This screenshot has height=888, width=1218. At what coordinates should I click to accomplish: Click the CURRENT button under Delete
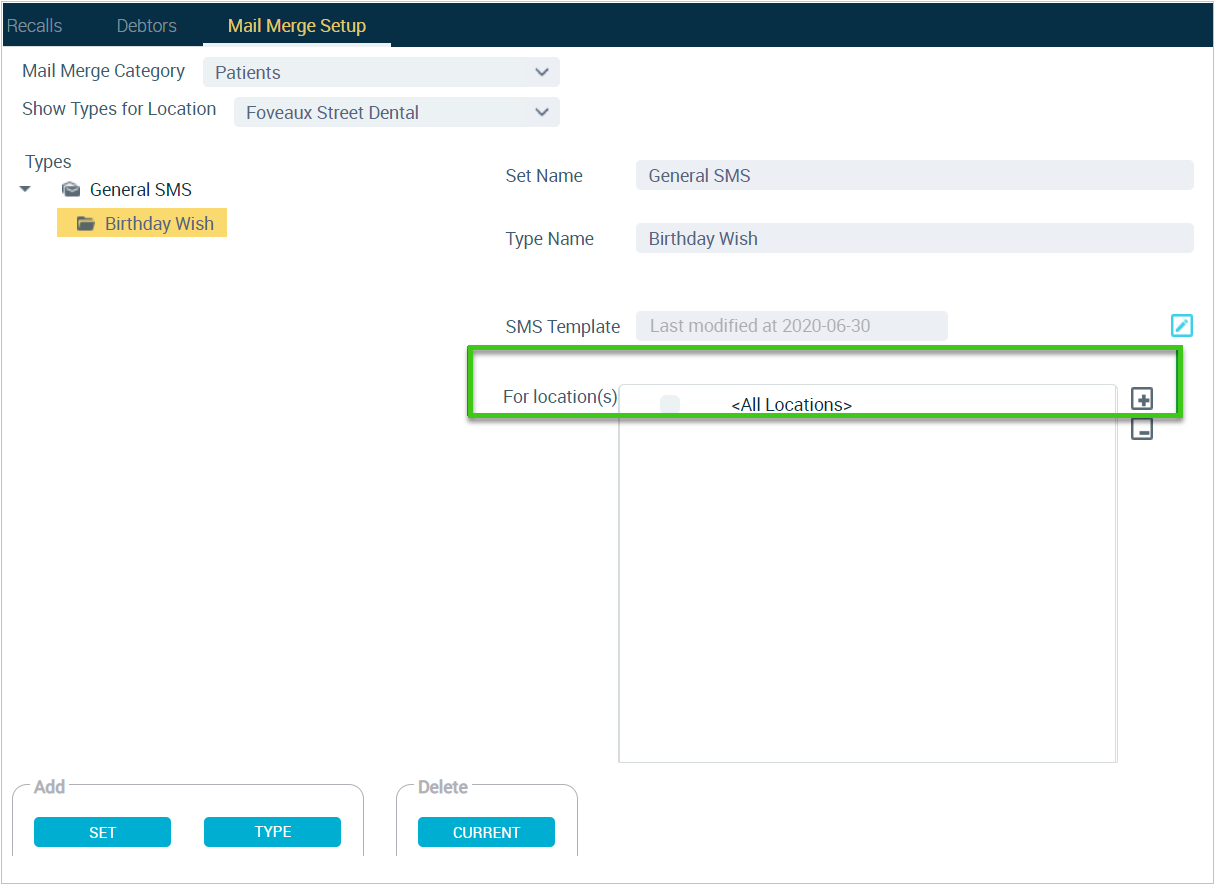coord(486,832)
